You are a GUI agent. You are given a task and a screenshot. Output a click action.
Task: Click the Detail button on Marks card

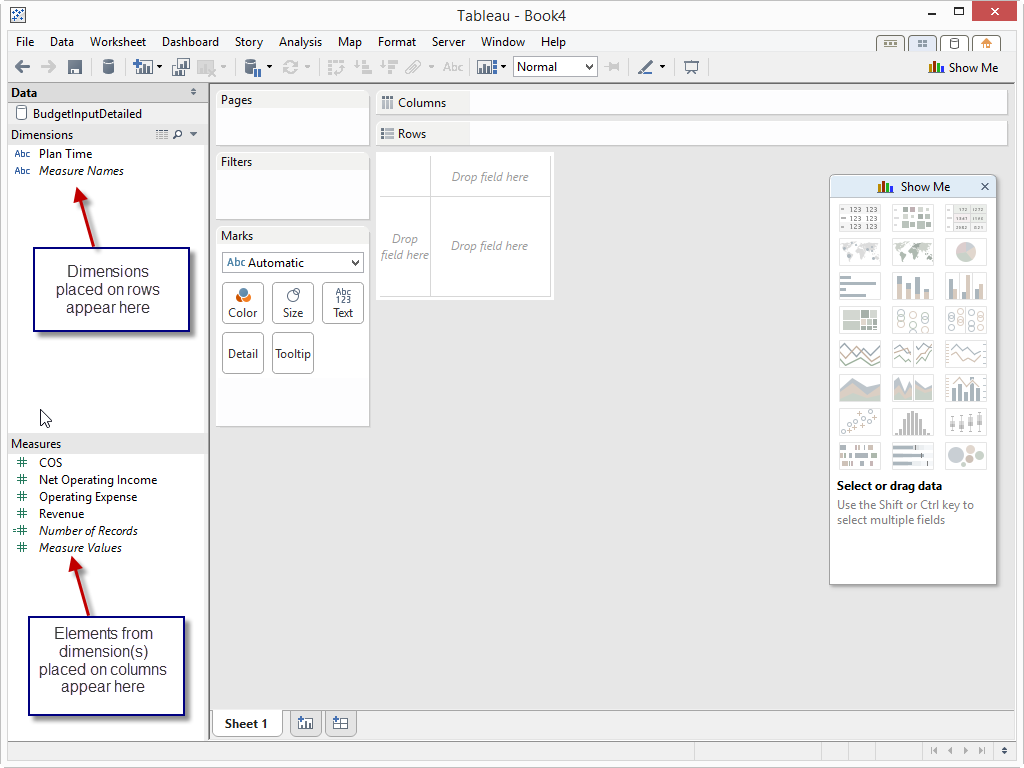[243, 353]
